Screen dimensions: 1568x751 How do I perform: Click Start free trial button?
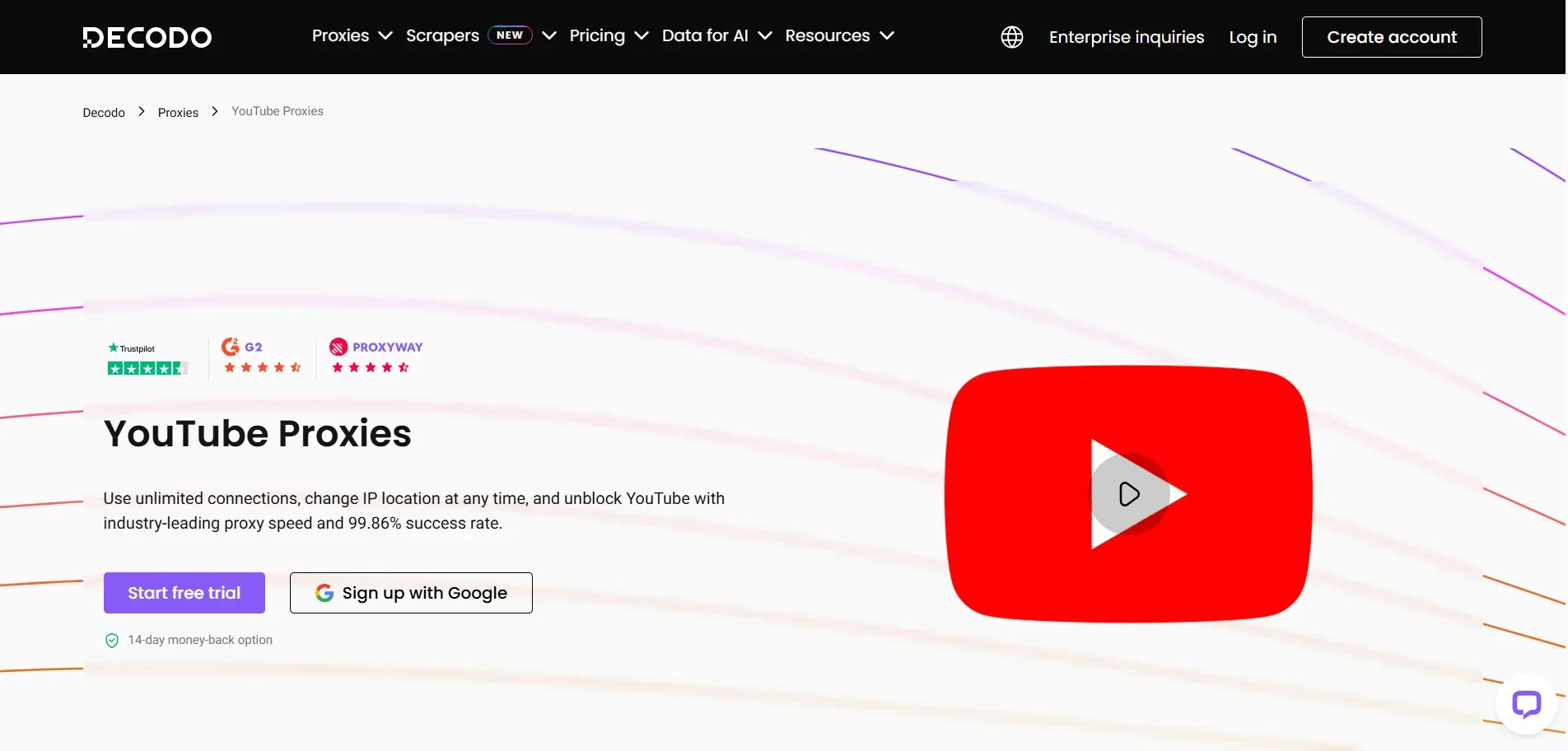click(x=184, y=593)
